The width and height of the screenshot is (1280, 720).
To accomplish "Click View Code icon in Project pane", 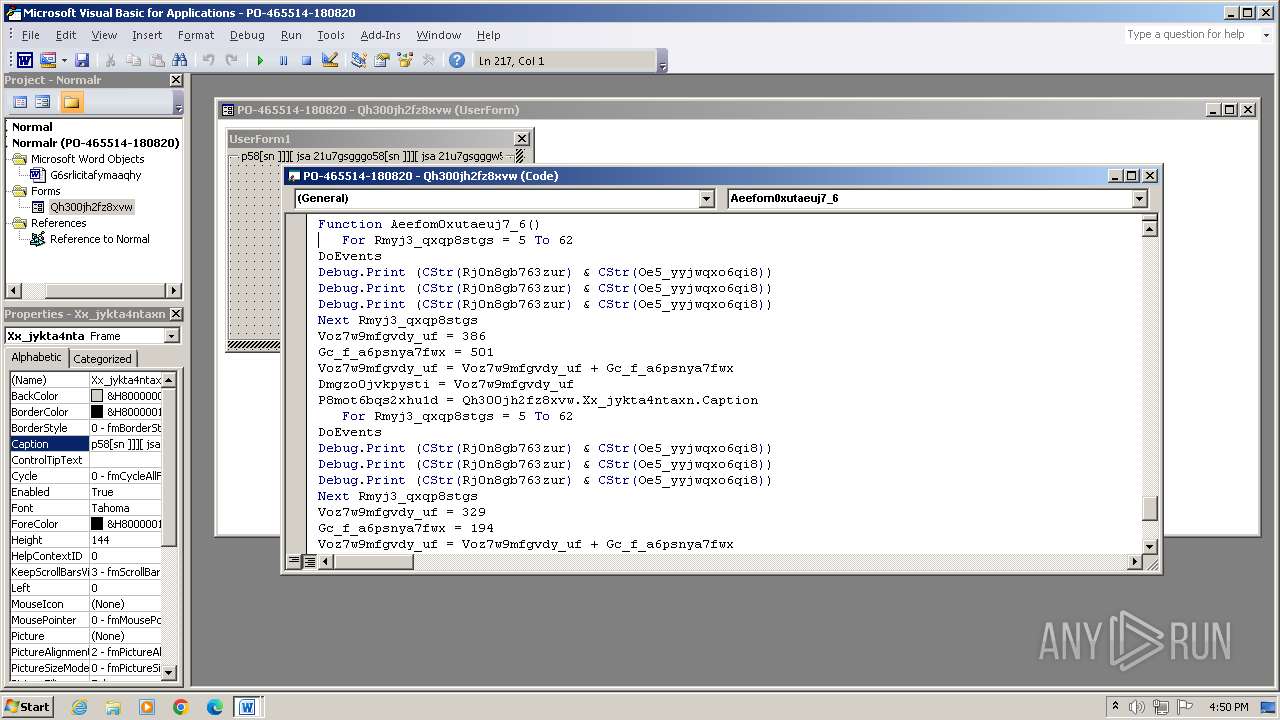I will 20,102.
